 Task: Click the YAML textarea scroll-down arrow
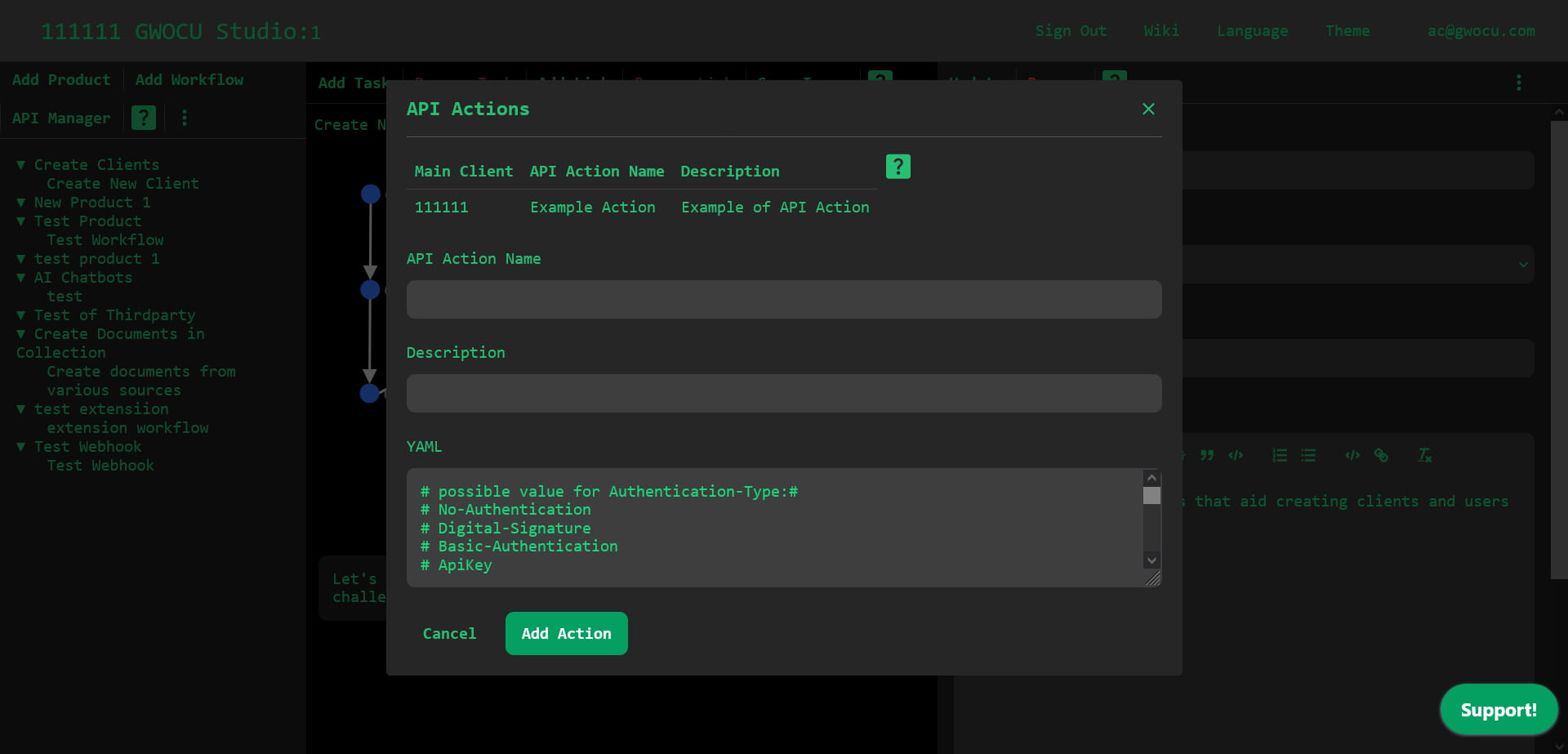(x=1151, y=560)
